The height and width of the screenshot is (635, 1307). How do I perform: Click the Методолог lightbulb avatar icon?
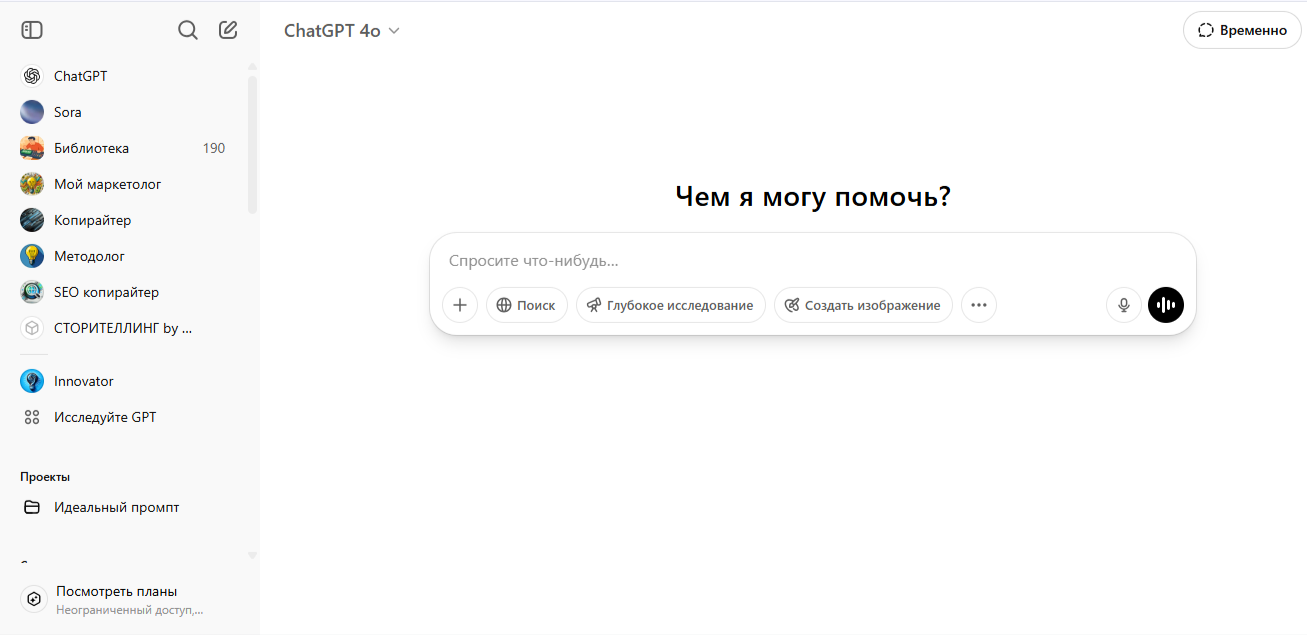(32, 256)
